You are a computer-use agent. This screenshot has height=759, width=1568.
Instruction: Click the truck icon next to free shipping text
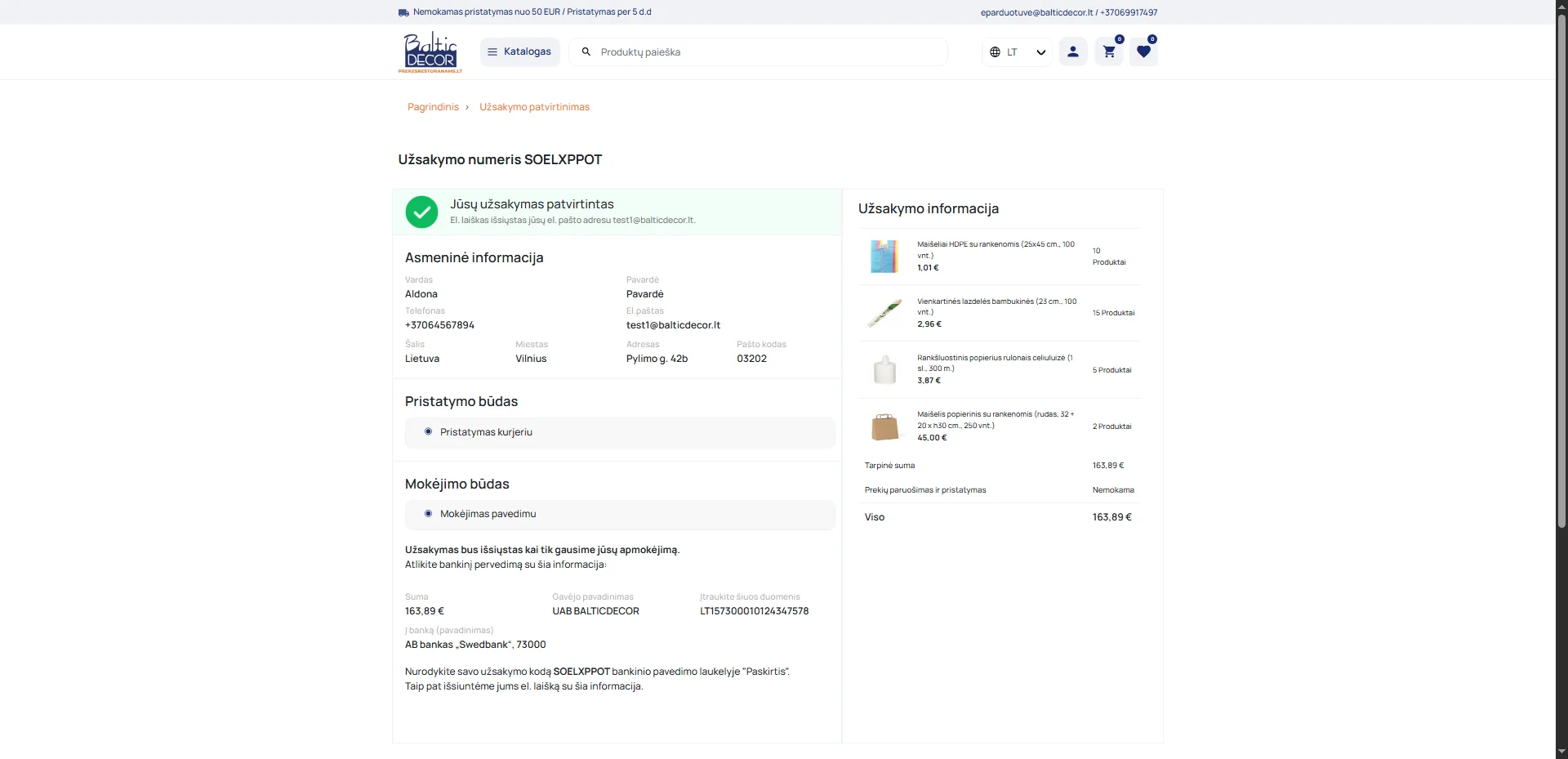[x=403, y=12]
